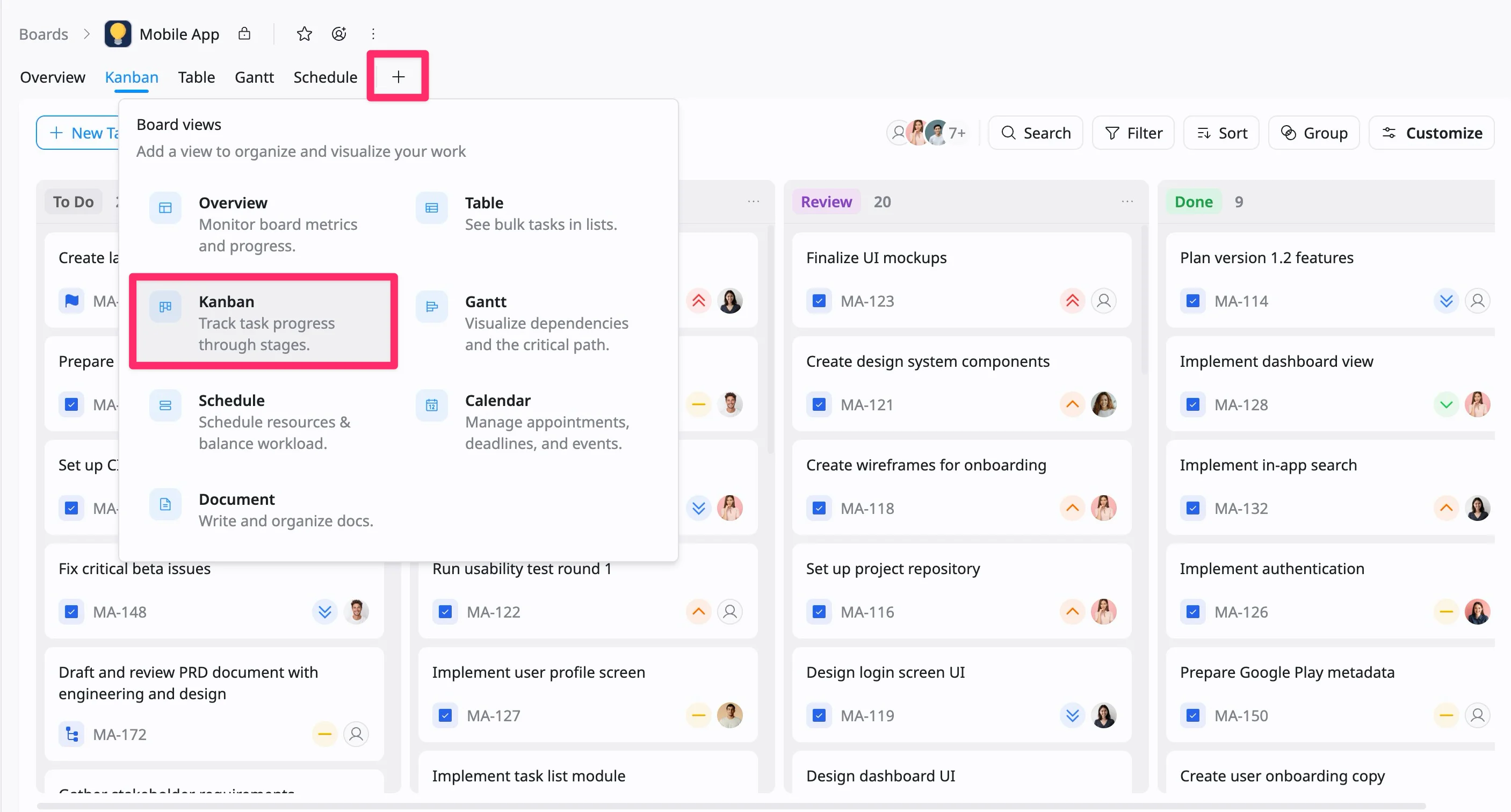The image size is (1511, 812).
Task: Click the subtask icon on MA-172
Action: (71, 734)
